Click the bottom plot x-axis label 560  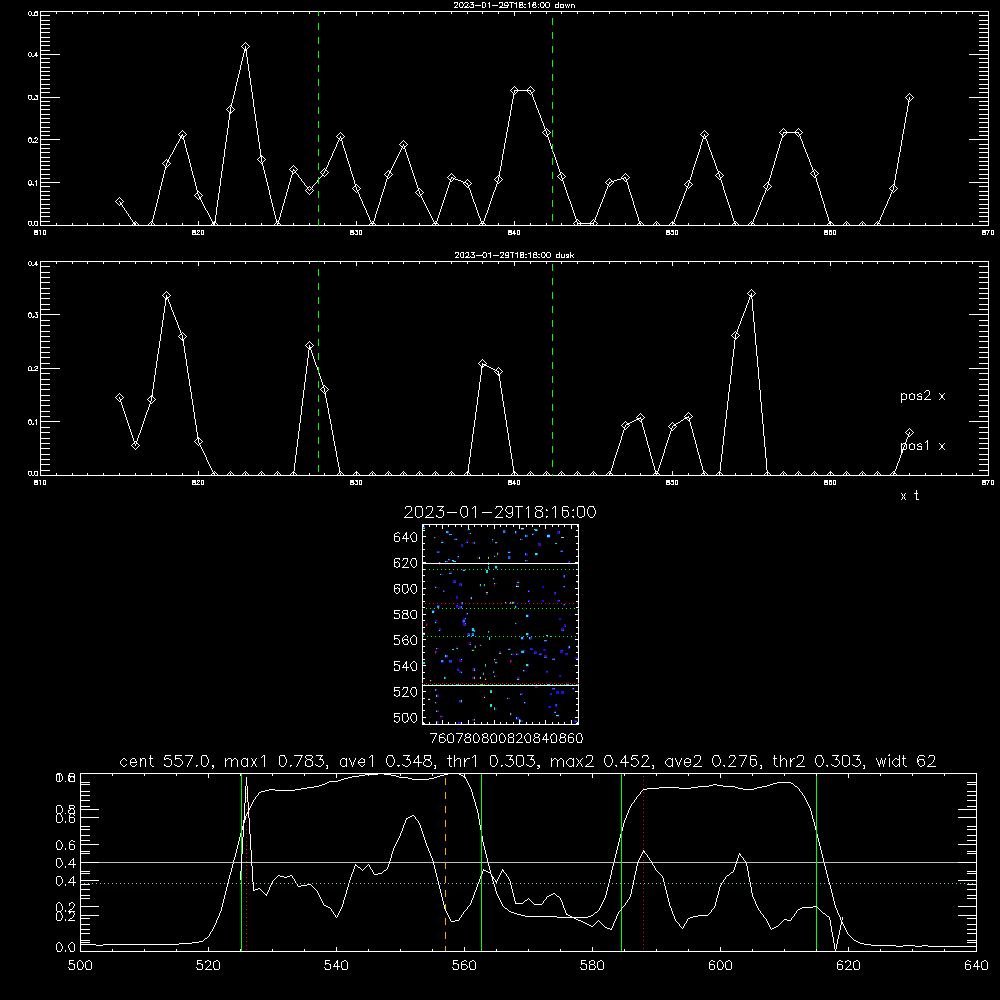point(464,966)
